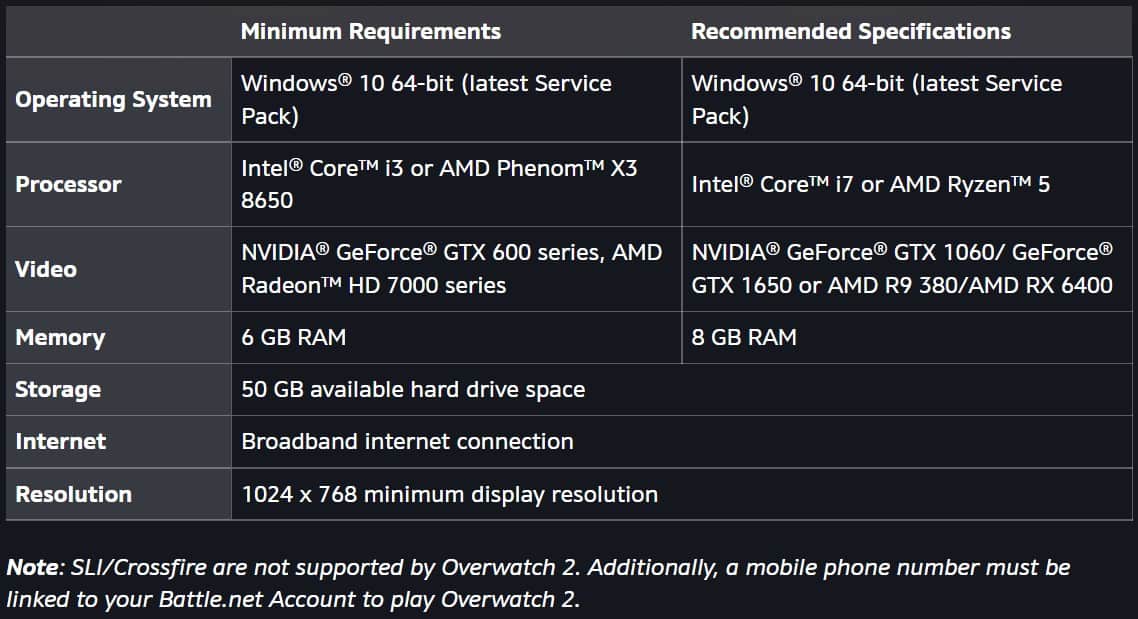Click the minimum Windows 10 64-bit cell

tap(426, 99)
